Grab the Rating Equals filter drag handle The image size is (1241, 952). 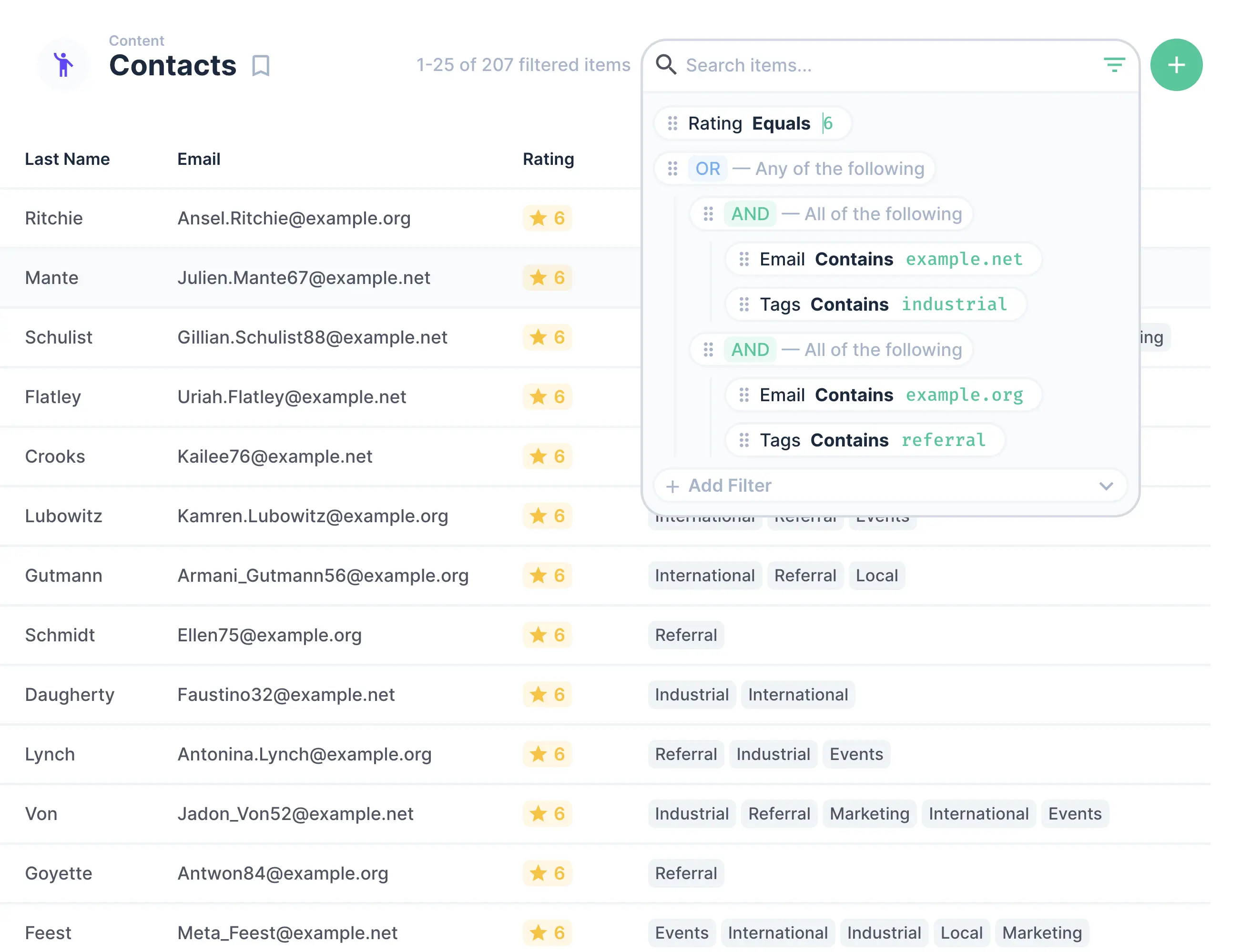click(672, 123)
